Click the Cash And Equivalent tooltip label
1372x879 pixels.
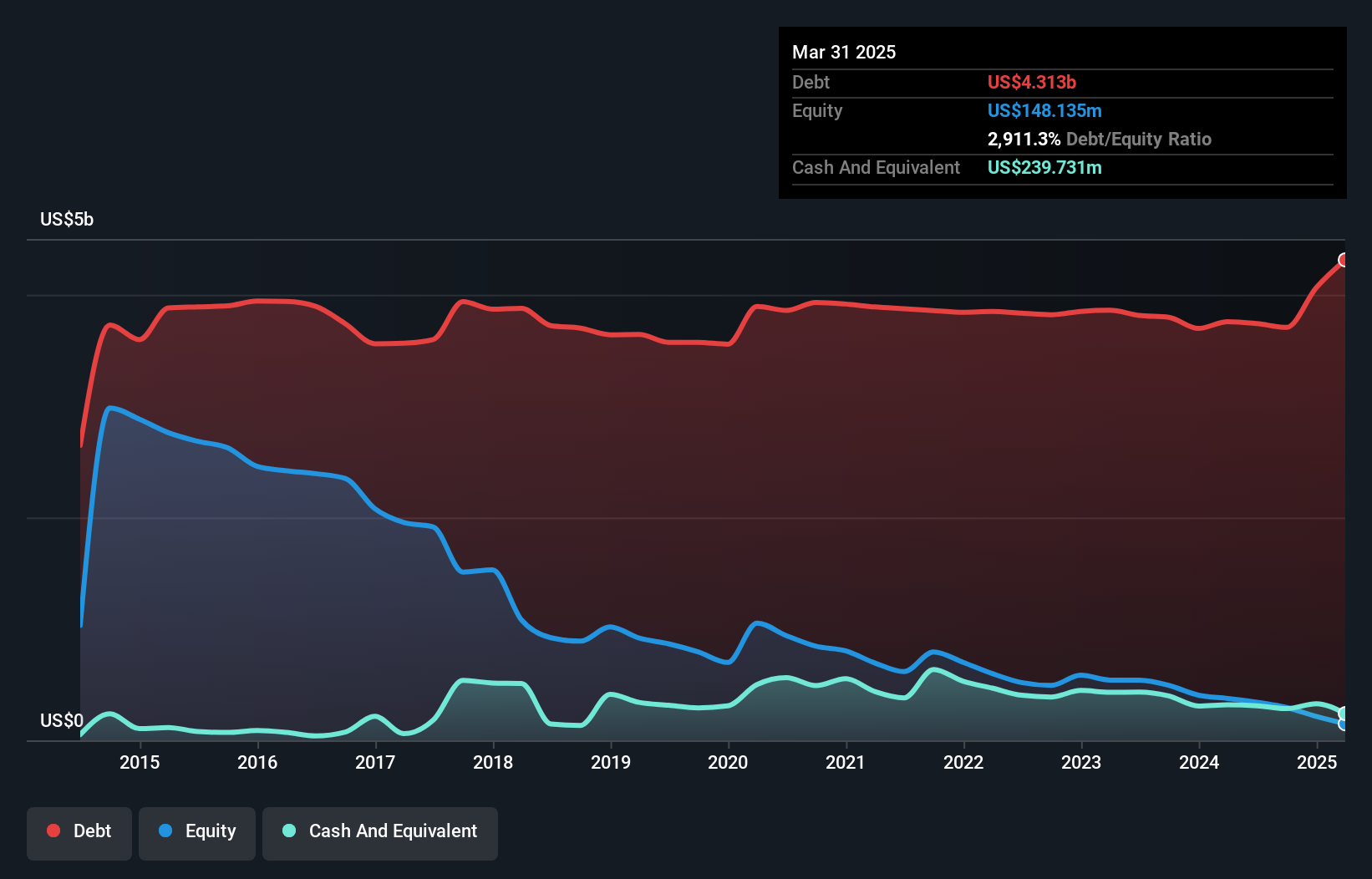click(876, 168)
